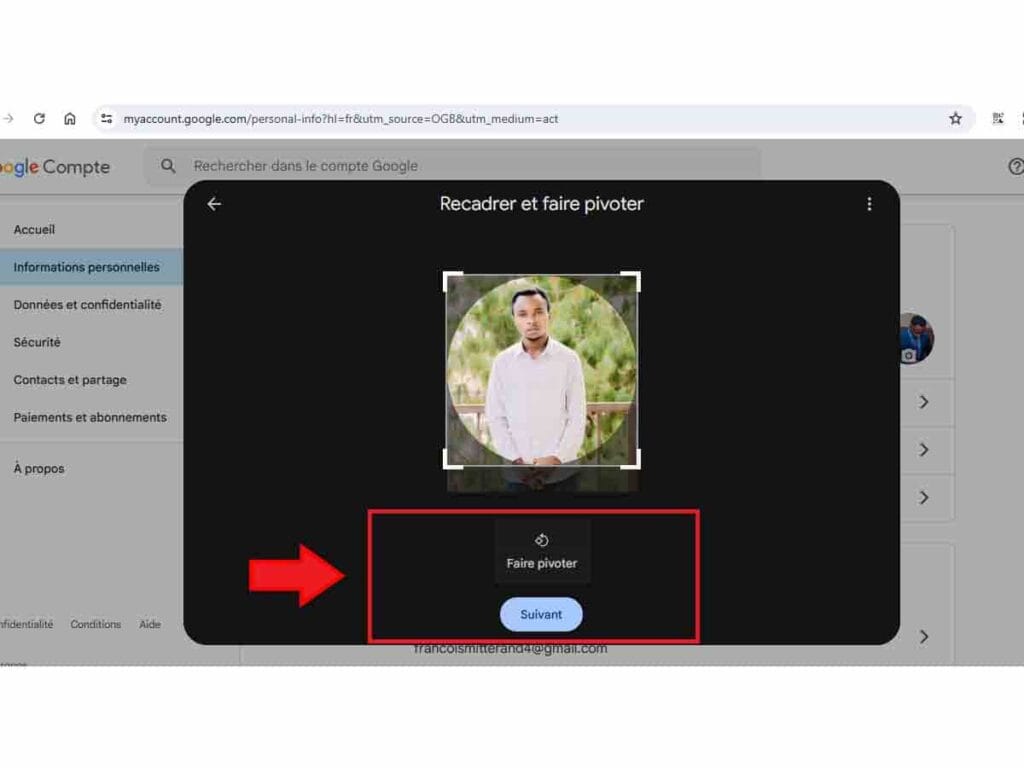Click the back arrow in the crop dialog
1024x768 pixels.
coord(213,203)
